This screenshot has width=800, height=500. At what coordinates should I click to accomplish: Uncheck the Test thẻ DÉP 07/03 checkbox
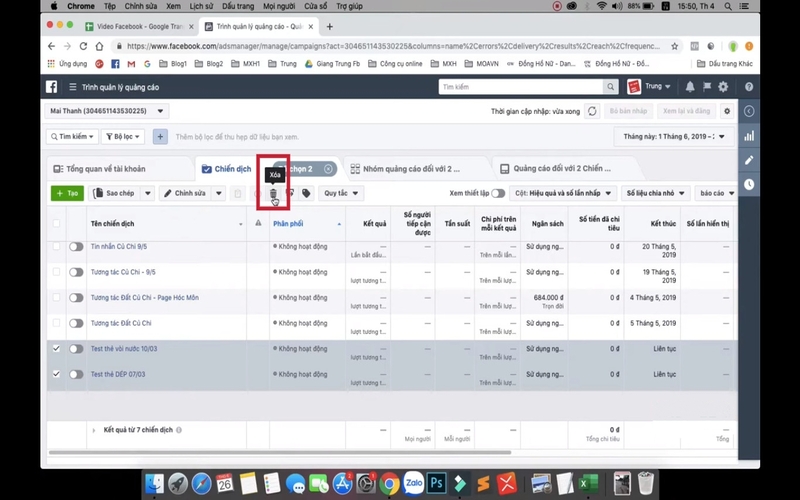[56, 374]
